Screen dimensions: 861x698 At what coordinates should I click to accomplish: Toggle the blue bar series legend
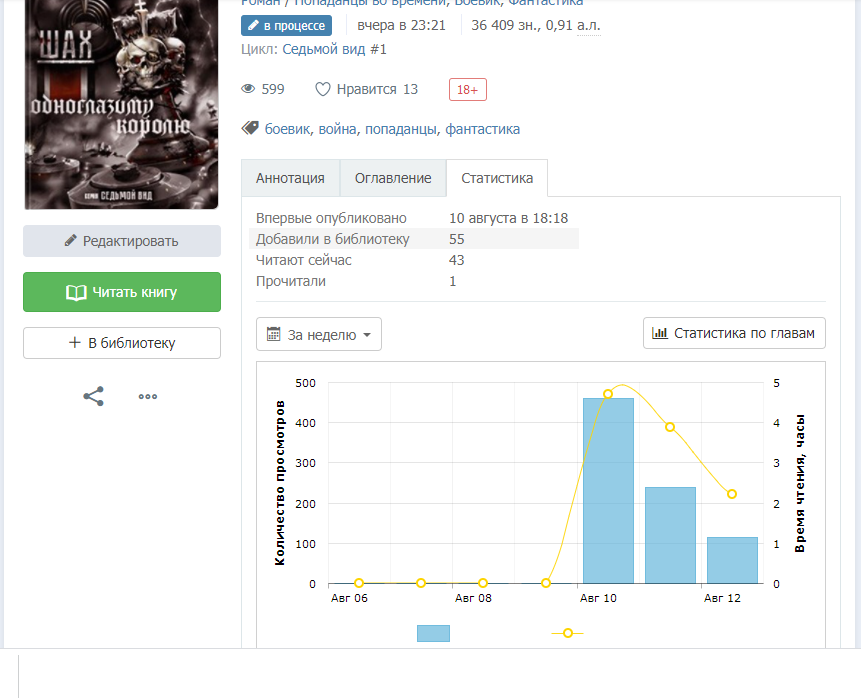[x=433, y=633]
